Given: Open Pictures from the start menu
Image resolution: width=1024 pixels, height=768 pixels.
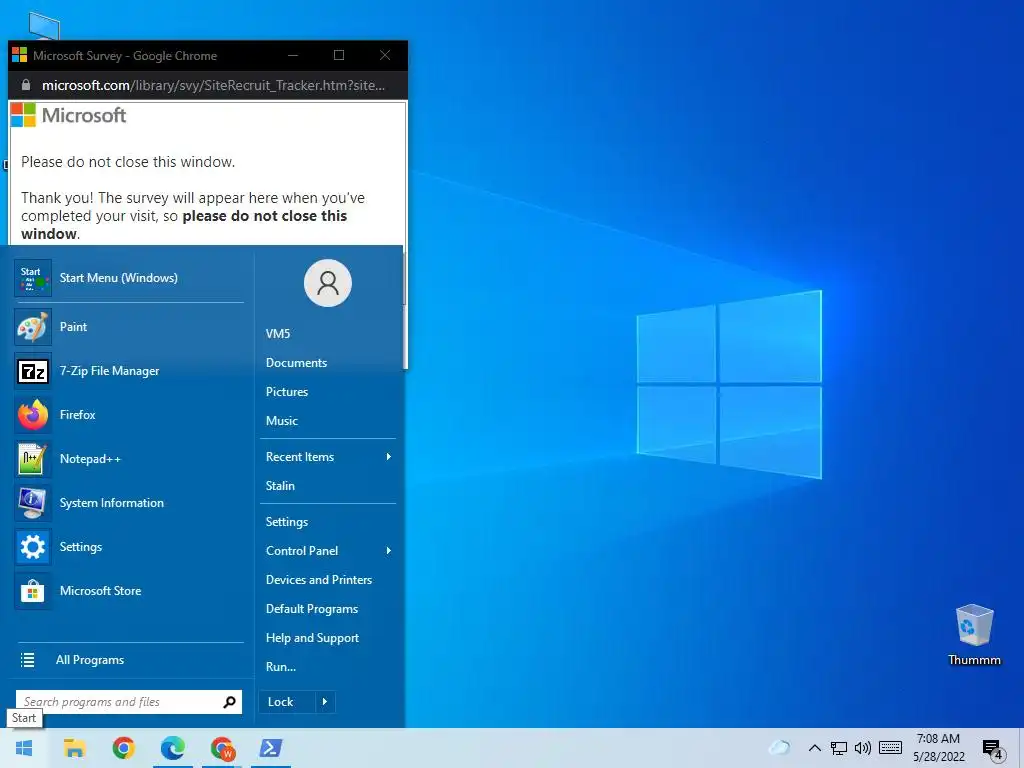Looking at the screenshot, I should tap(287, 392).
